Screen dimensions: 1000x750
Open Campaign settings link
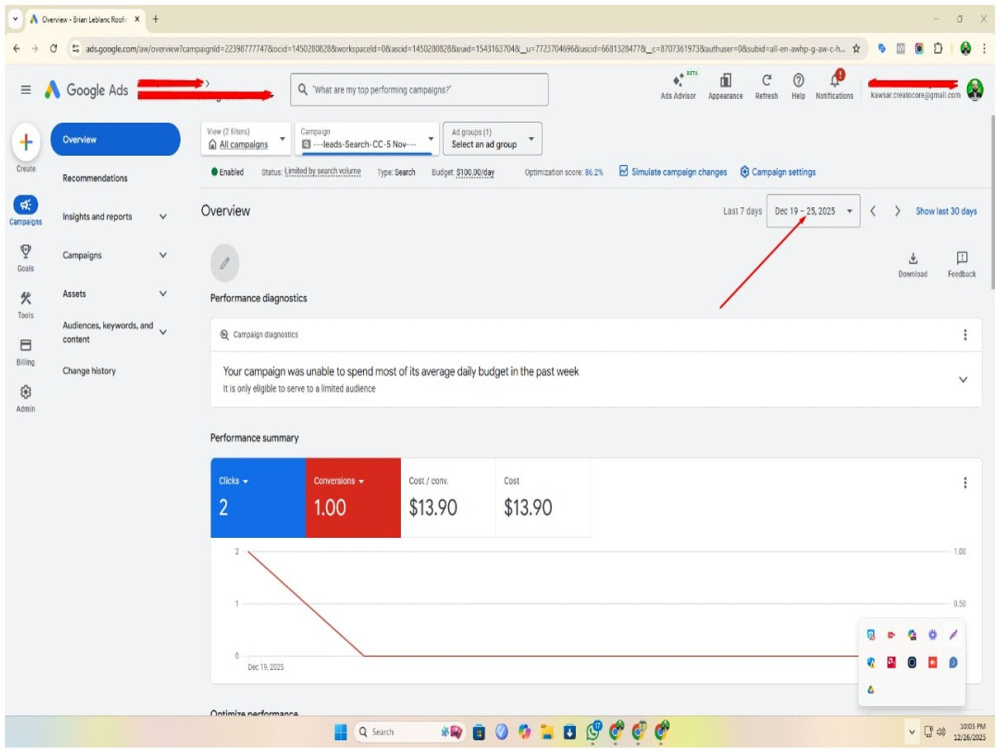(x=777, y=172)
